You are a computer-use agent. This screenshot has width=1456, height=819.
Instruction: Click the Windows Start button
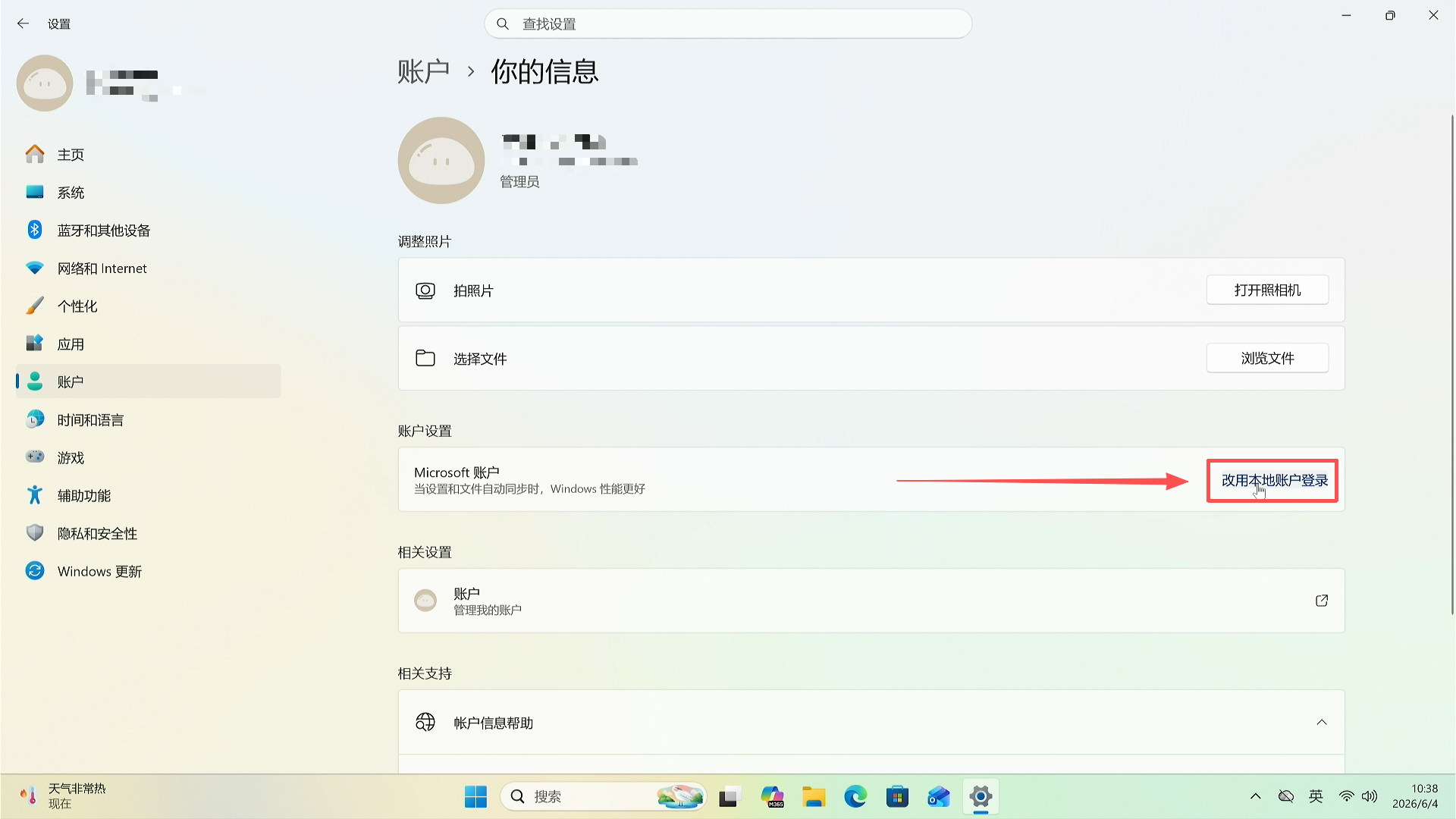pyautogui.click(x=475, y=796)
